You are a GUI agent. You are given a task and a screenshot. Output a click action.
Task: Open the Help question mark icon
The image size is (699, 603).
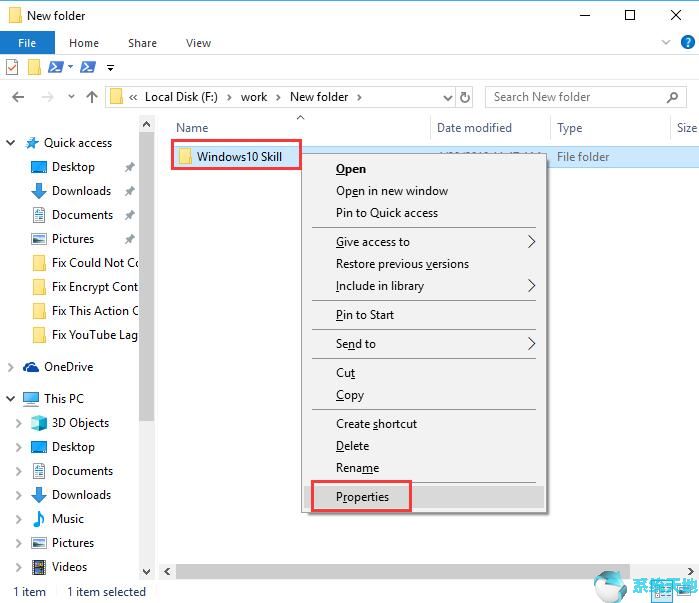(687, 42)
